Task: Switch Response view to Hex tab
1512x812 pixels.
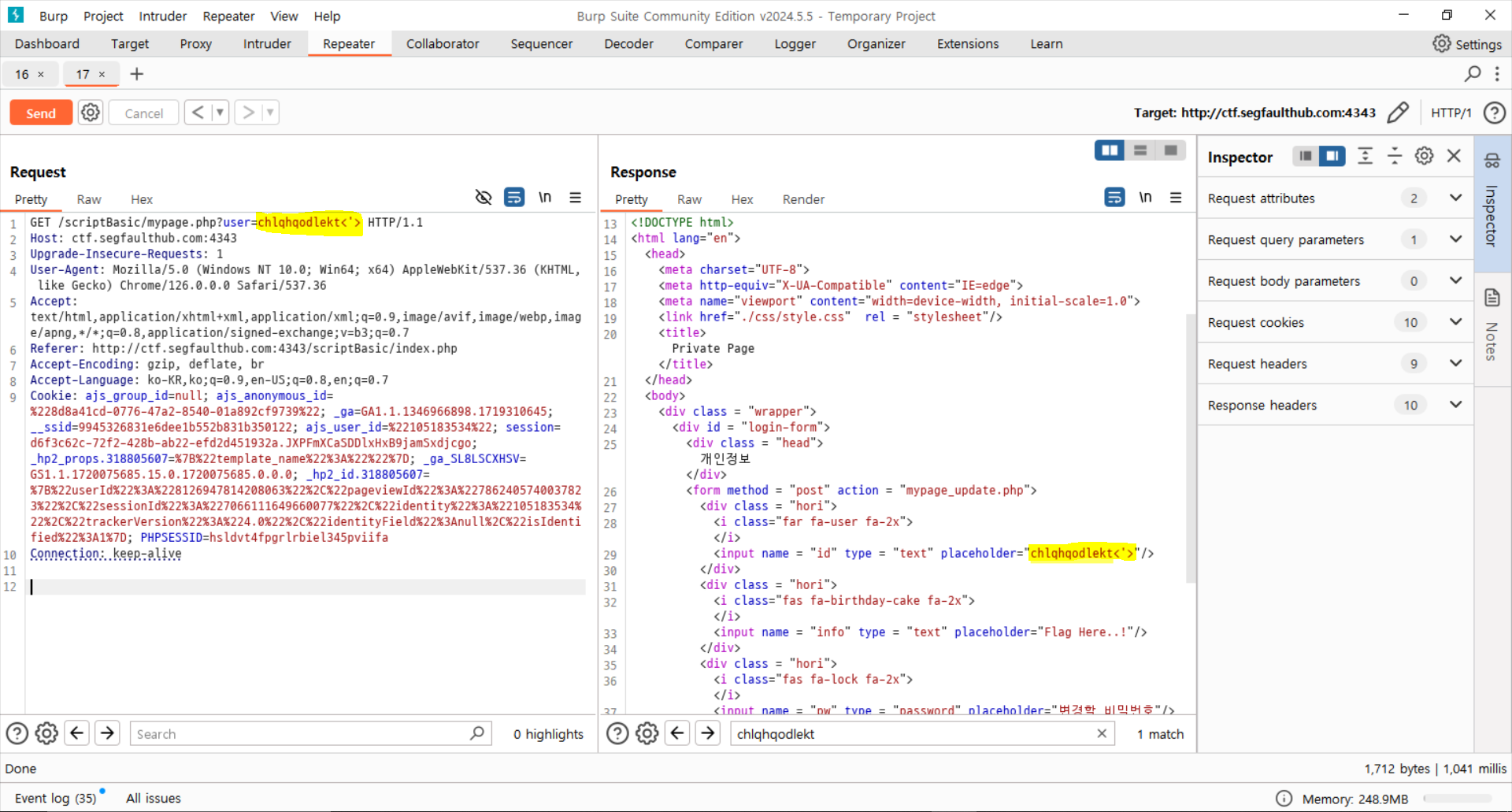Action: click(x=742, y=199)
